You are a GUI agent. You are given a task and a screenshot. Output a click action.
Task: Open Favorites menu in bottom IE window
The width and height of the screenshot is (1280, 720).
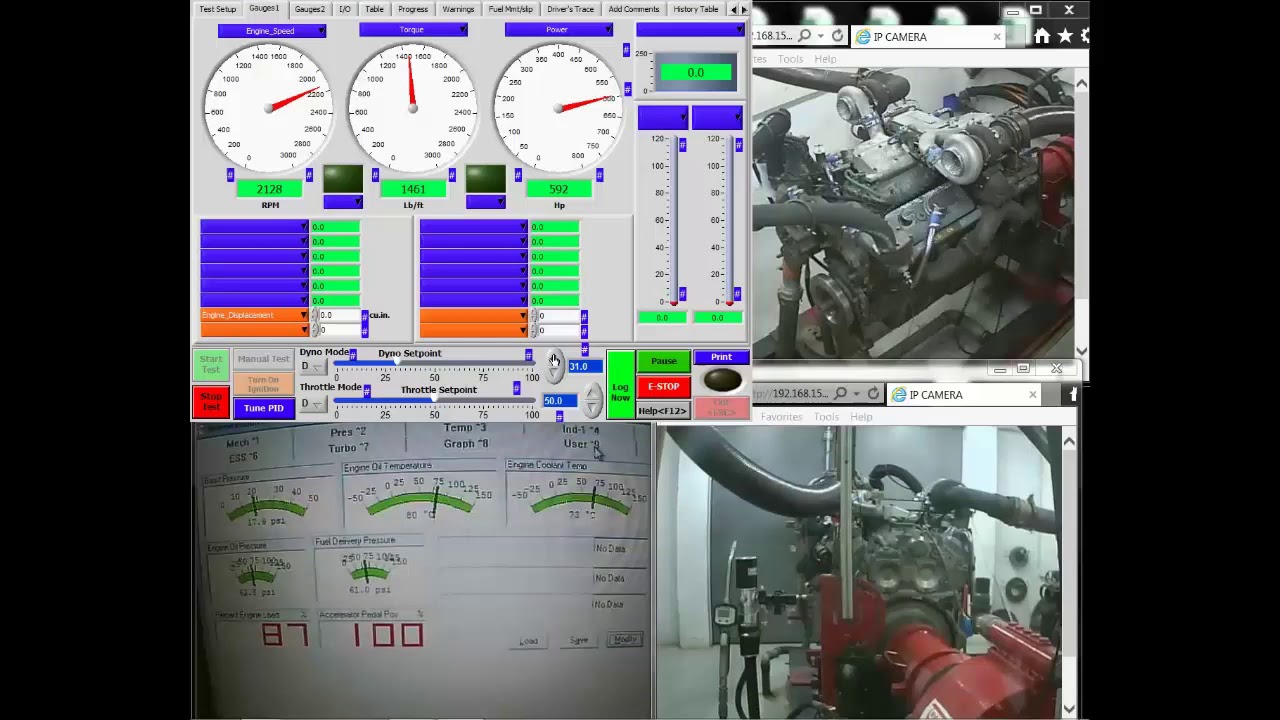point(781,417)
